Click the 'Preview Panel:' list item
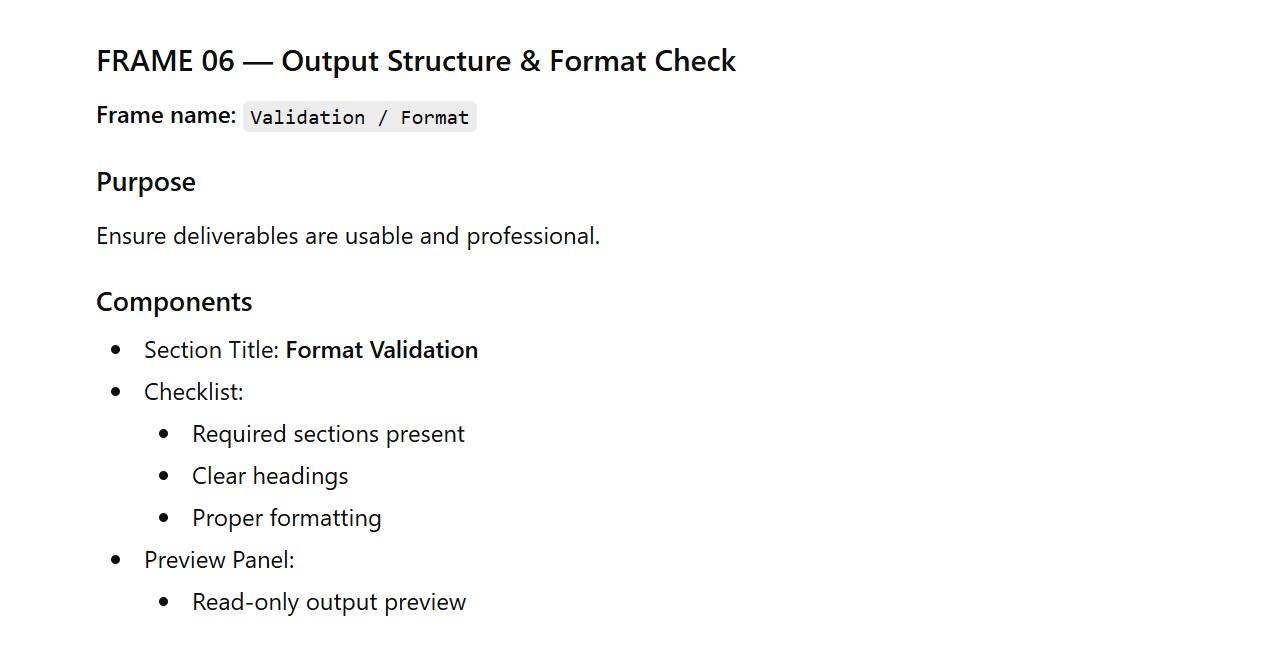The width and height of the screenshot is (1269, 653). (x=219, y=560)
